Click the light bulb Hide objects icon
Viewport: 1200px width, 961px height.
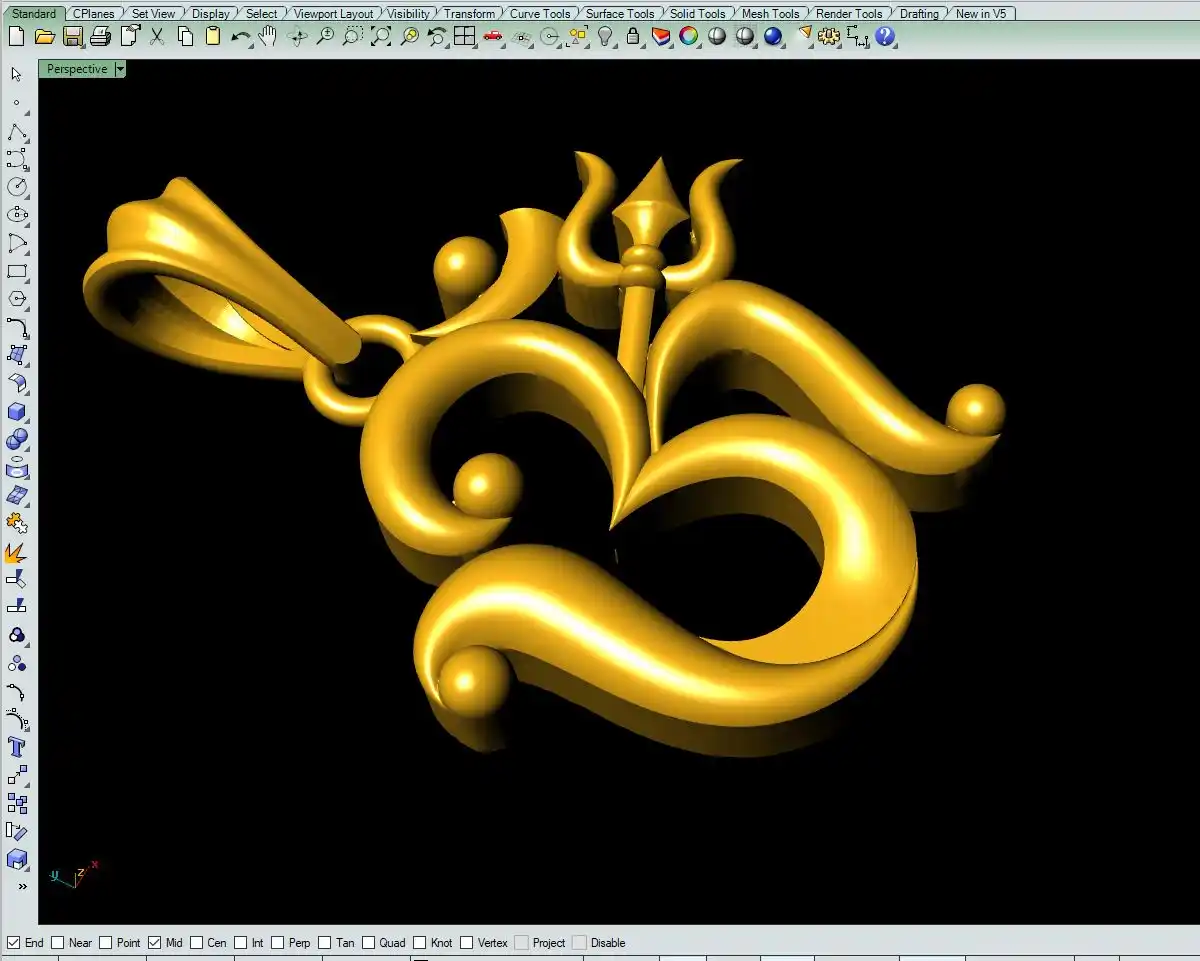(x=605, y=37)
